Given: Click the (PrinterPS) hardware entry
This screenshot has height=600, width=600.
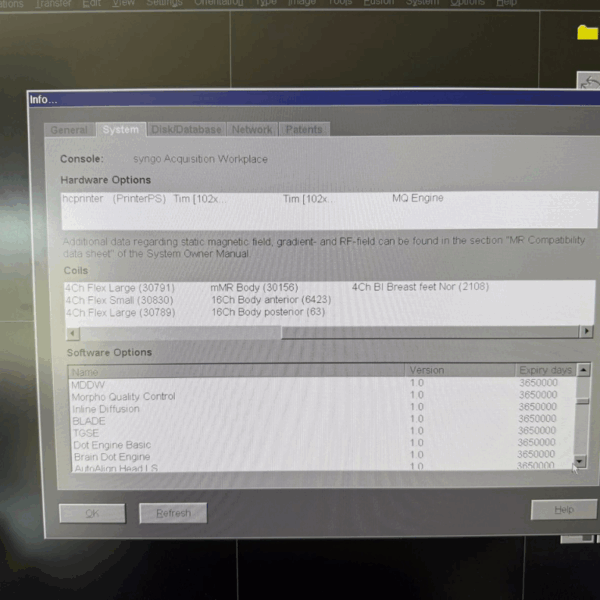Looking at the screenshot, I should (x=139, y=199).
